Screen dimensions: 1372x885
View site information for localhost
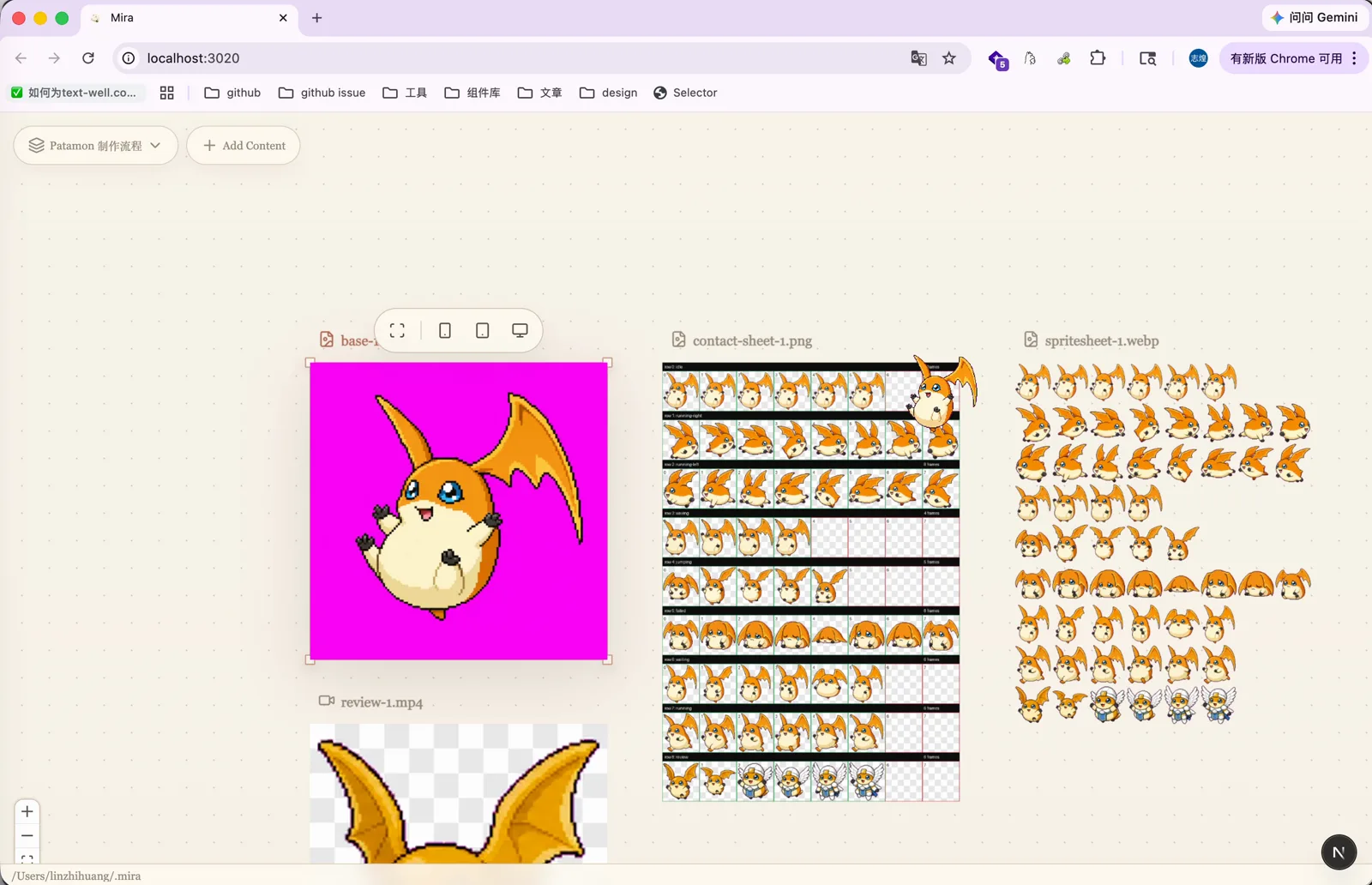[x=129, y=58]
